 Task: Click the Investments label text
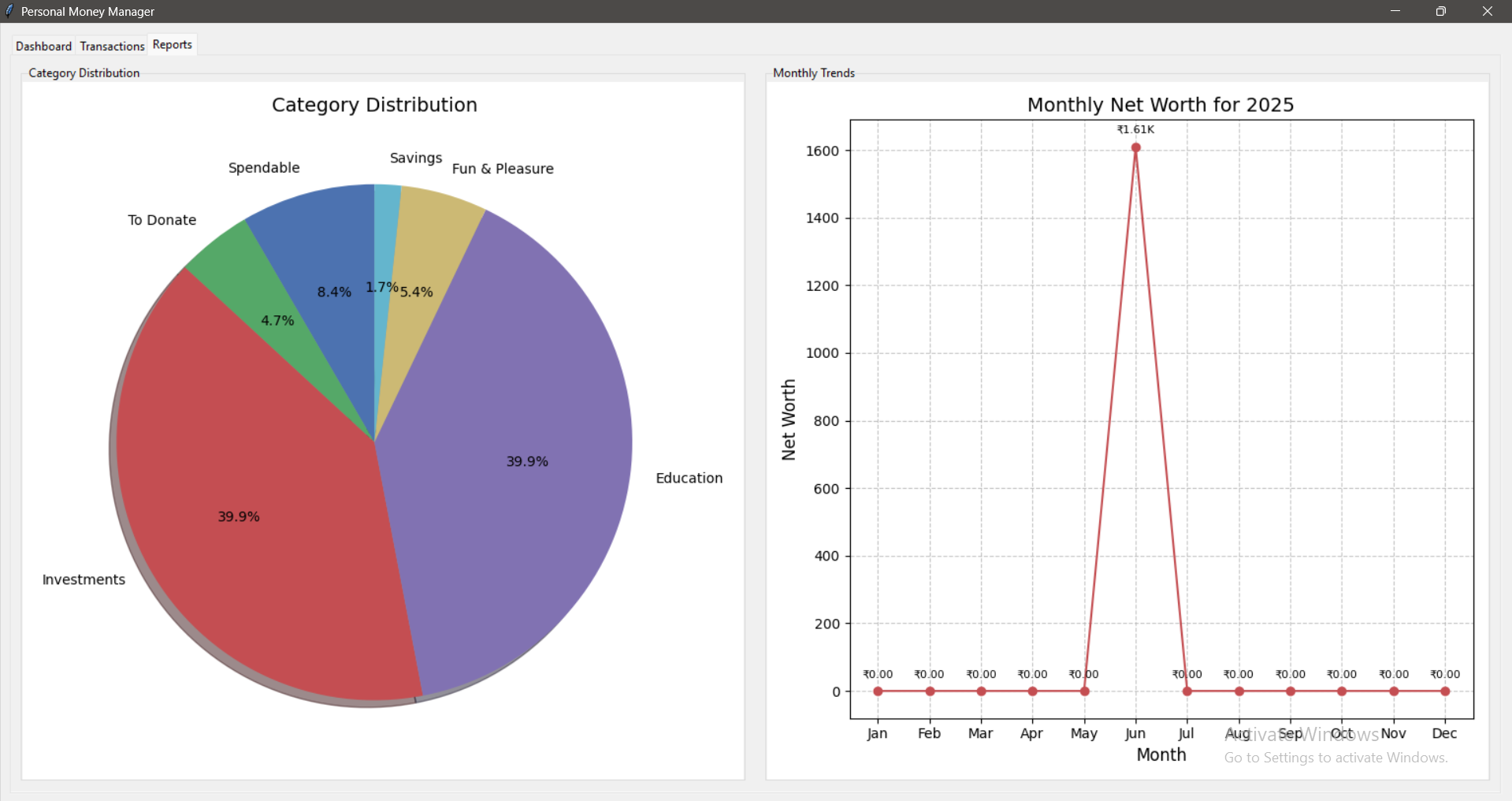84,579
